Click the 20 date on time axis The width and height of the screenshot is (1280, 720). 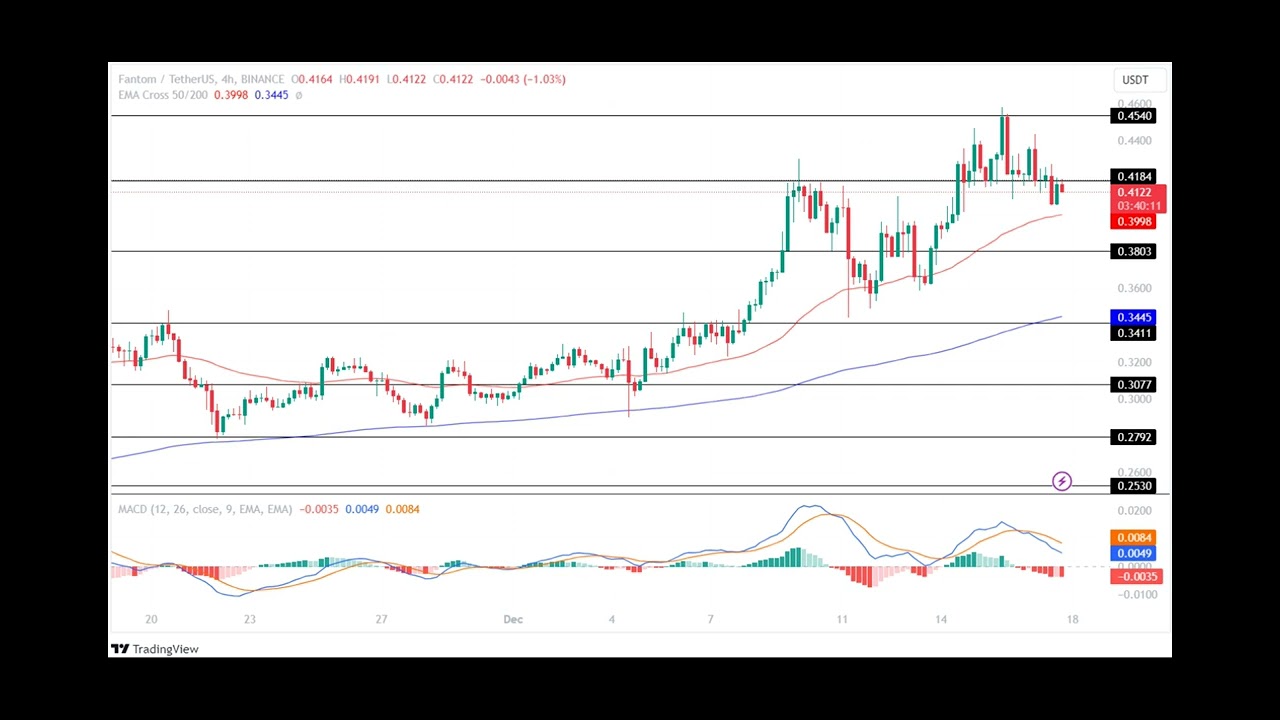click(x=151, y=619)
